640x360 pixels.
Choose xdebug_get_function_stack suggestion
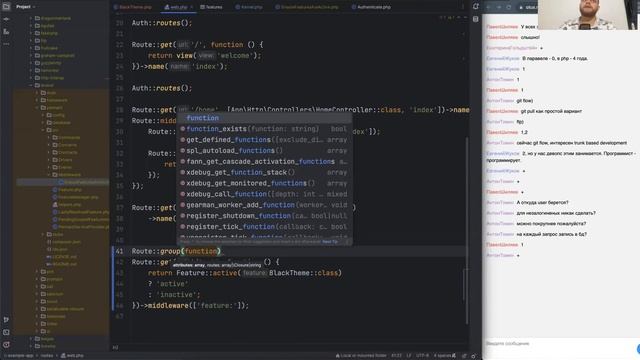(264, 172)
